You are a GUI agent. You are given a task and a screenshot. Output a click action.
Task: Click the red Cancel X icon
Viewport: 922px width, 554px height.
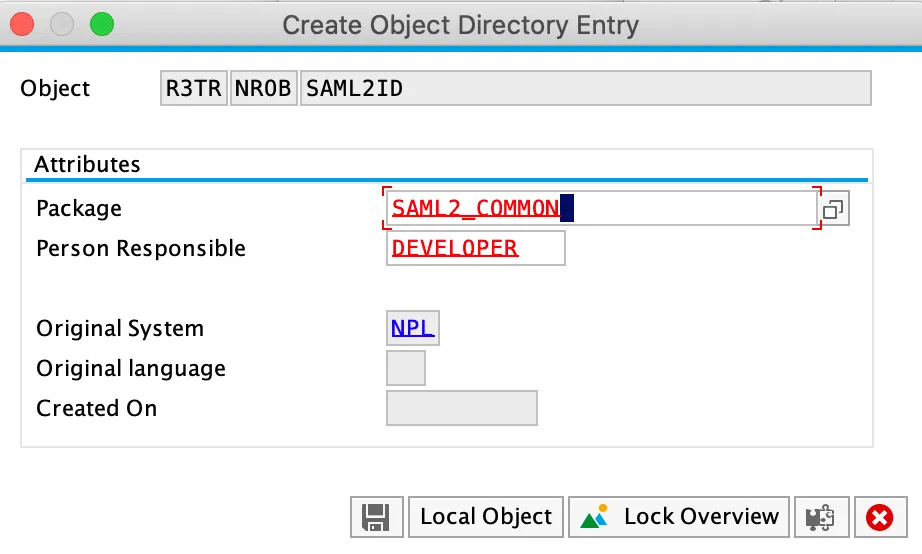(x=879, y=517)
